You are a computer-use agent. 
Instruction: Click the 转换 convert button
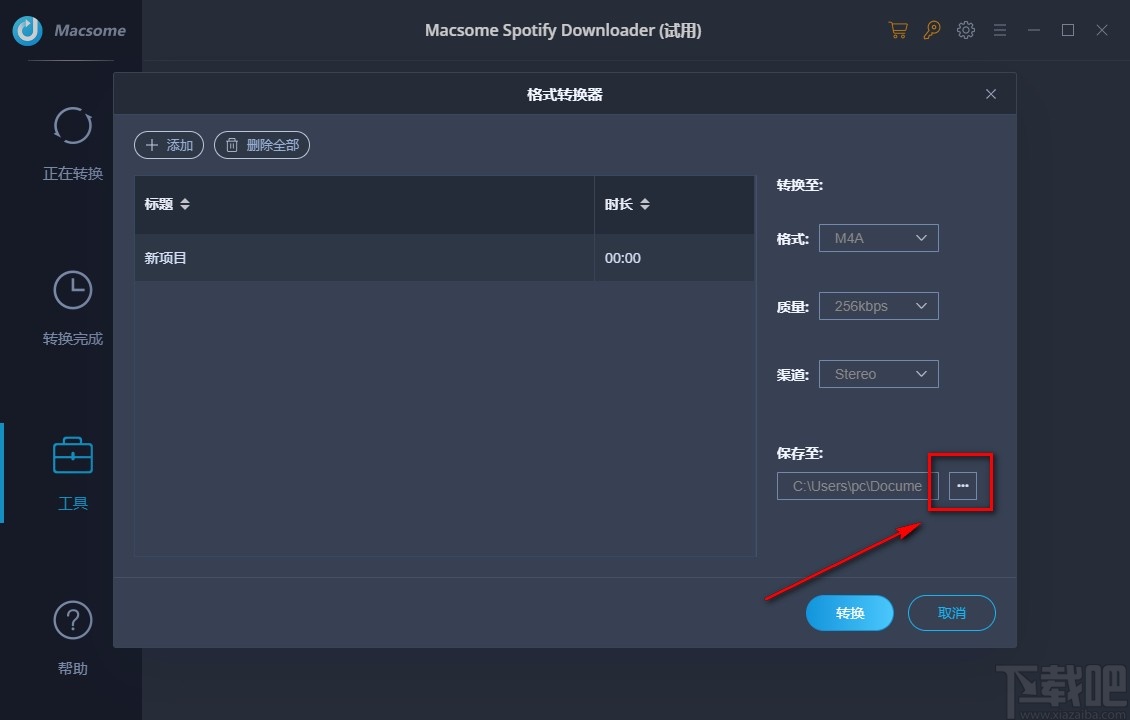point(849,612)
